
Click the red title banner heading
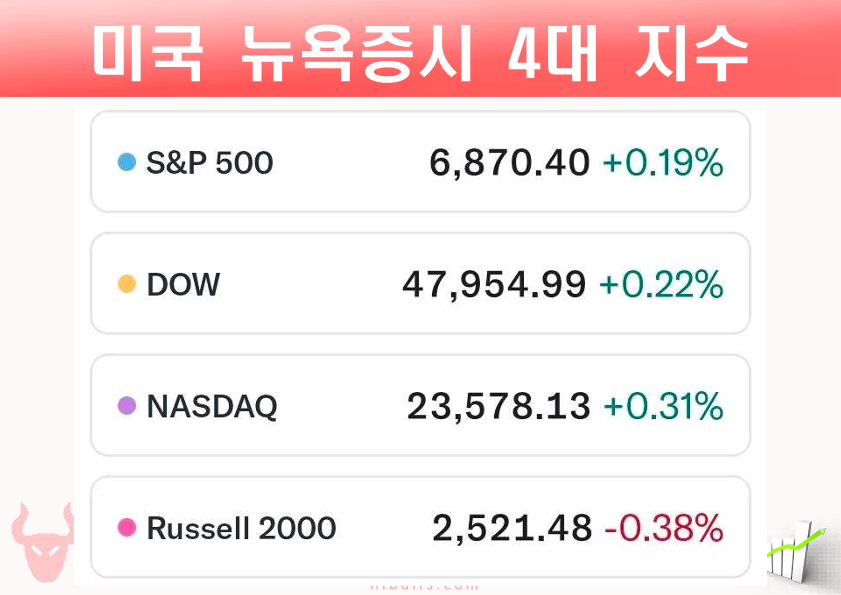point(420,50)
